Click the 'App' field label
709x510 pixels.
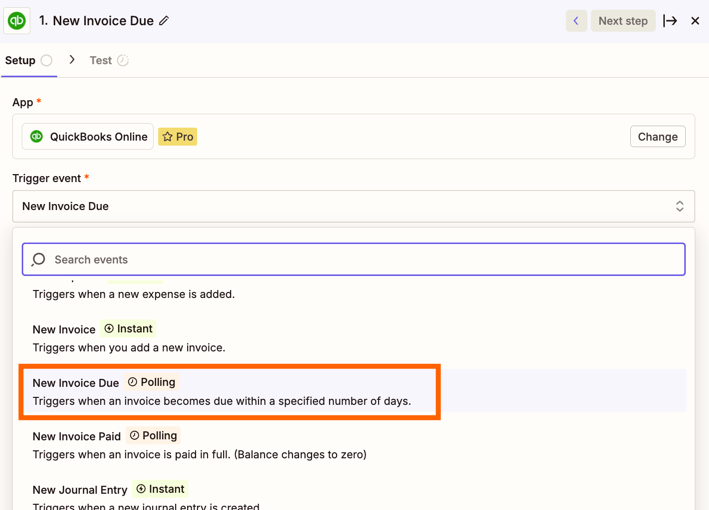(x=23, y=102)
